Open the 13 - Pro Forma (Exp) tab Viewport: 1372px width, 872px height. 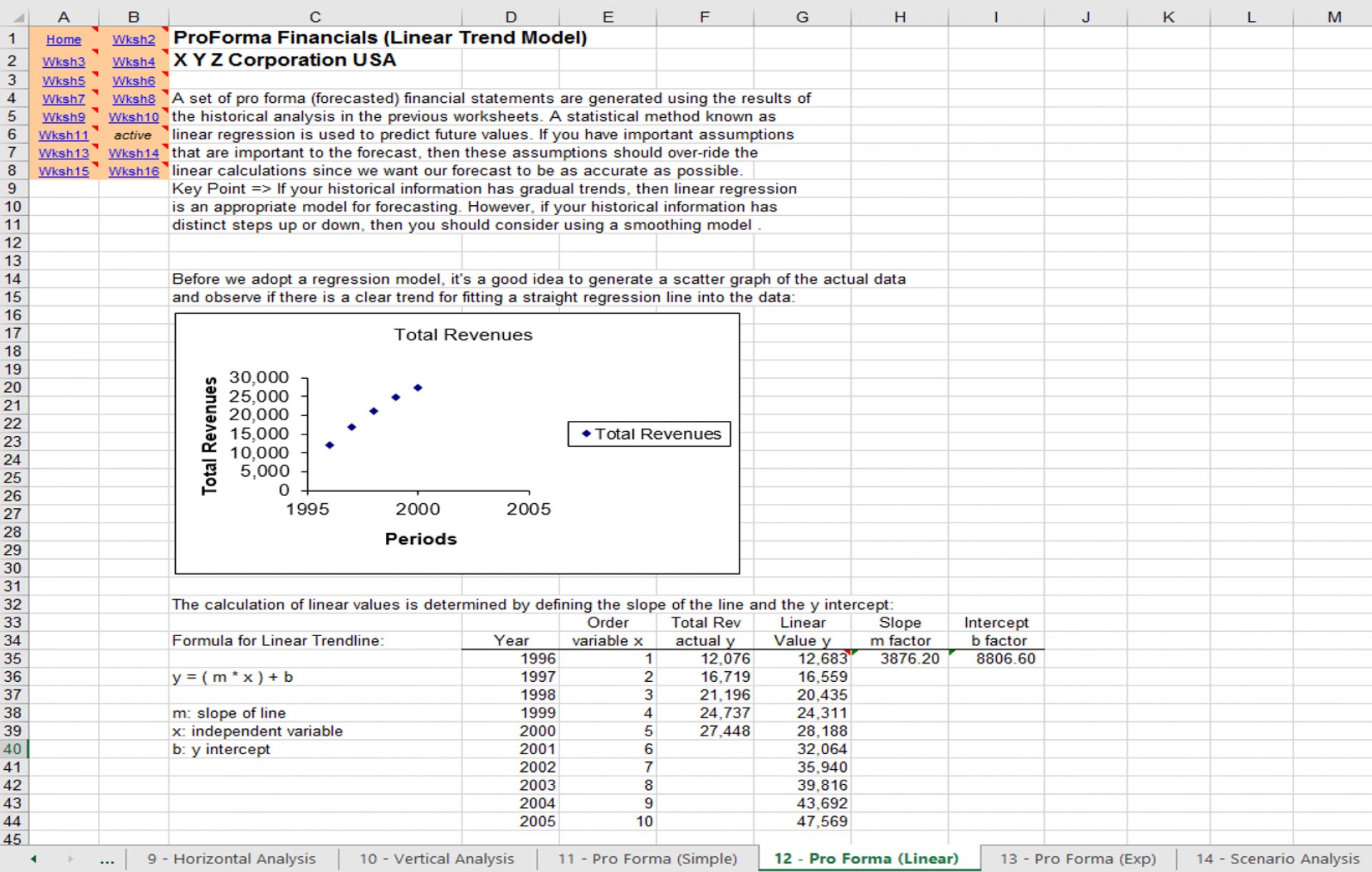(x=1078, y=858)
